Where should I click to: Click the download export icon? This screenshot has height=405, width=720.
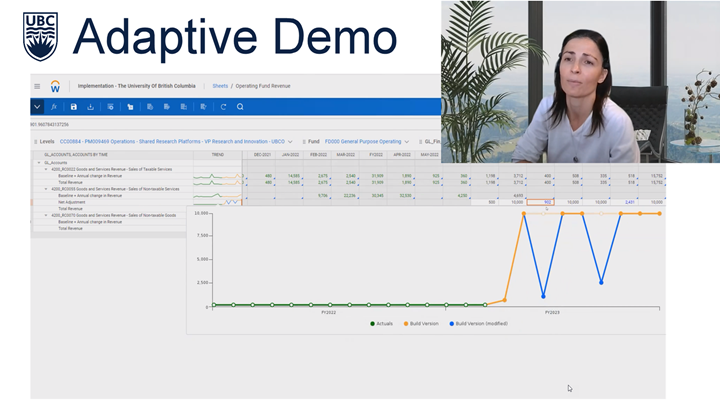click(90, 107)
